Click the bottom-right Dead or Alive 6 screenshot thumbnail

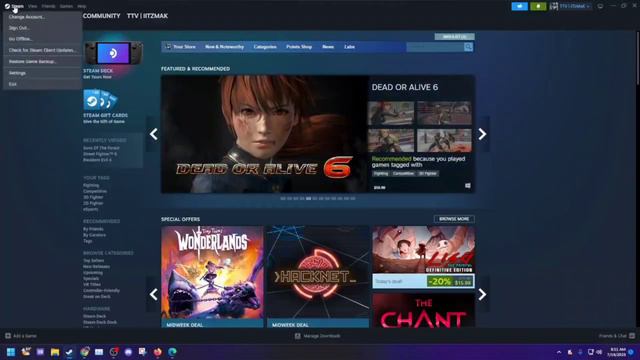(x=444, y=140)
